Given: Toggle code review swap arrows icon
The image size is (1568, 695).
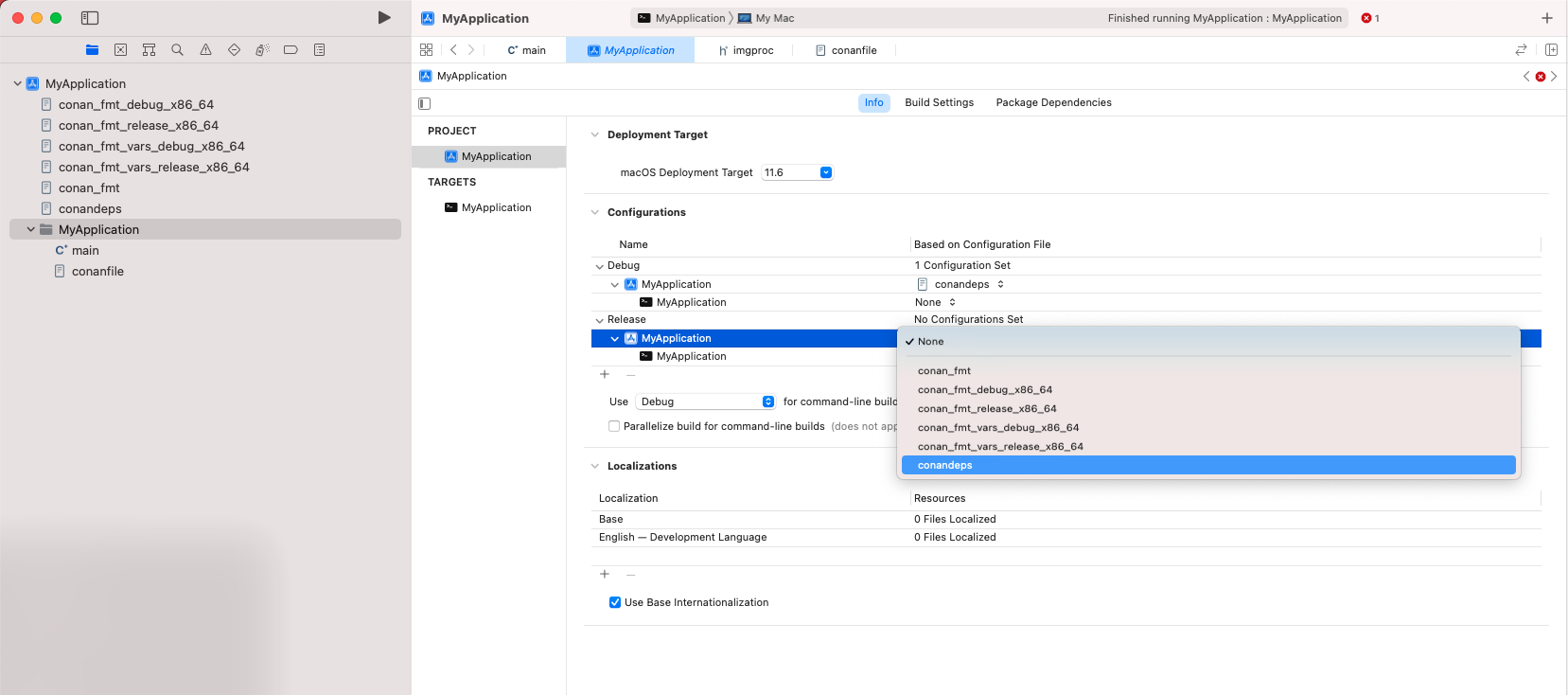Looking at the screenshot, I should 1521,50.
